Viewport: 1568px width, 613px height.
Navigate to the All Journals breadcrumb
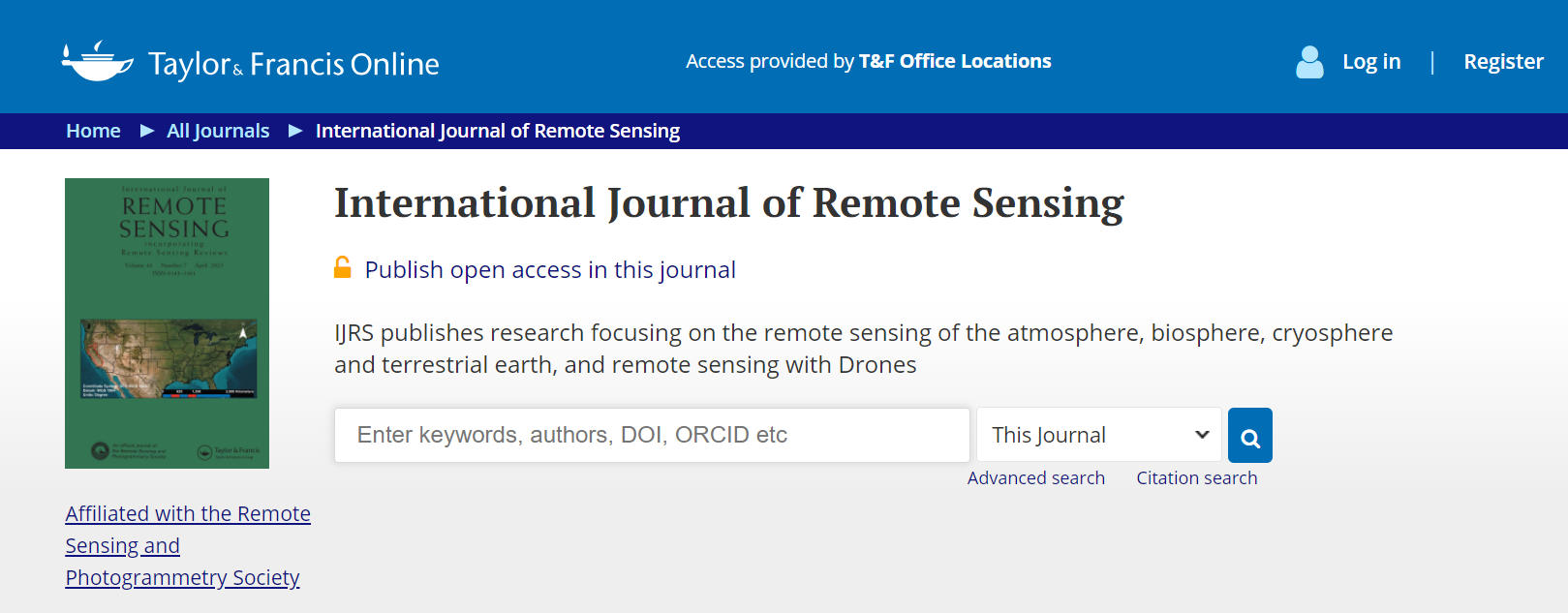click(x=218, y=131)
